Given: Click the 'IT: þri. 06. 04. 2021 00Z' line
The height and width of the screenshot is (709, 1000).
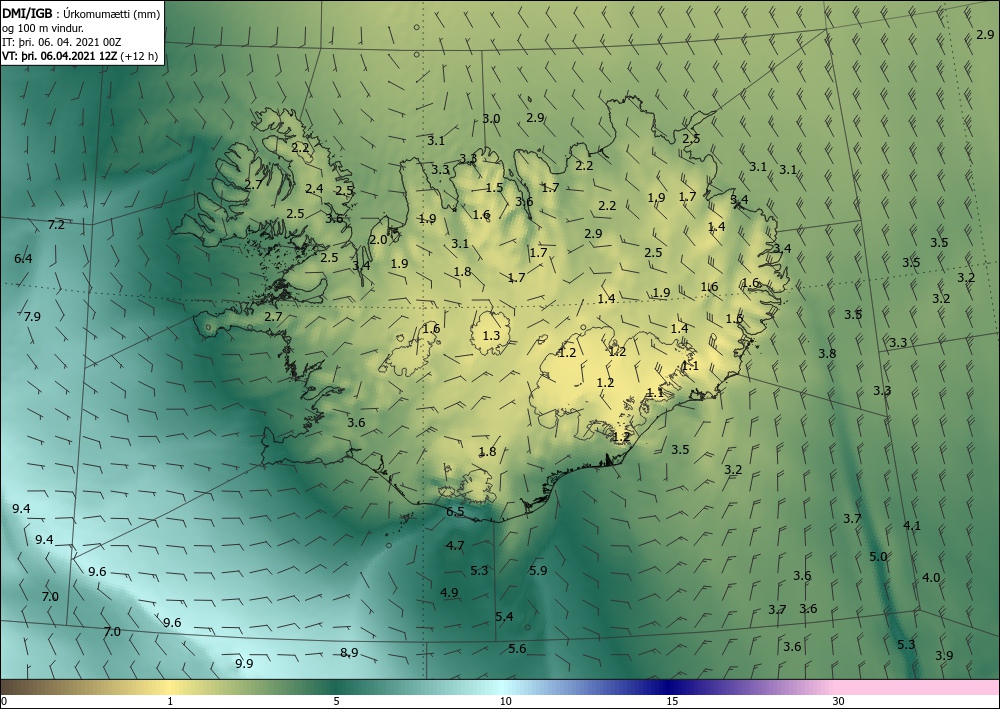Looking at the screenshot, I should 62,42.
